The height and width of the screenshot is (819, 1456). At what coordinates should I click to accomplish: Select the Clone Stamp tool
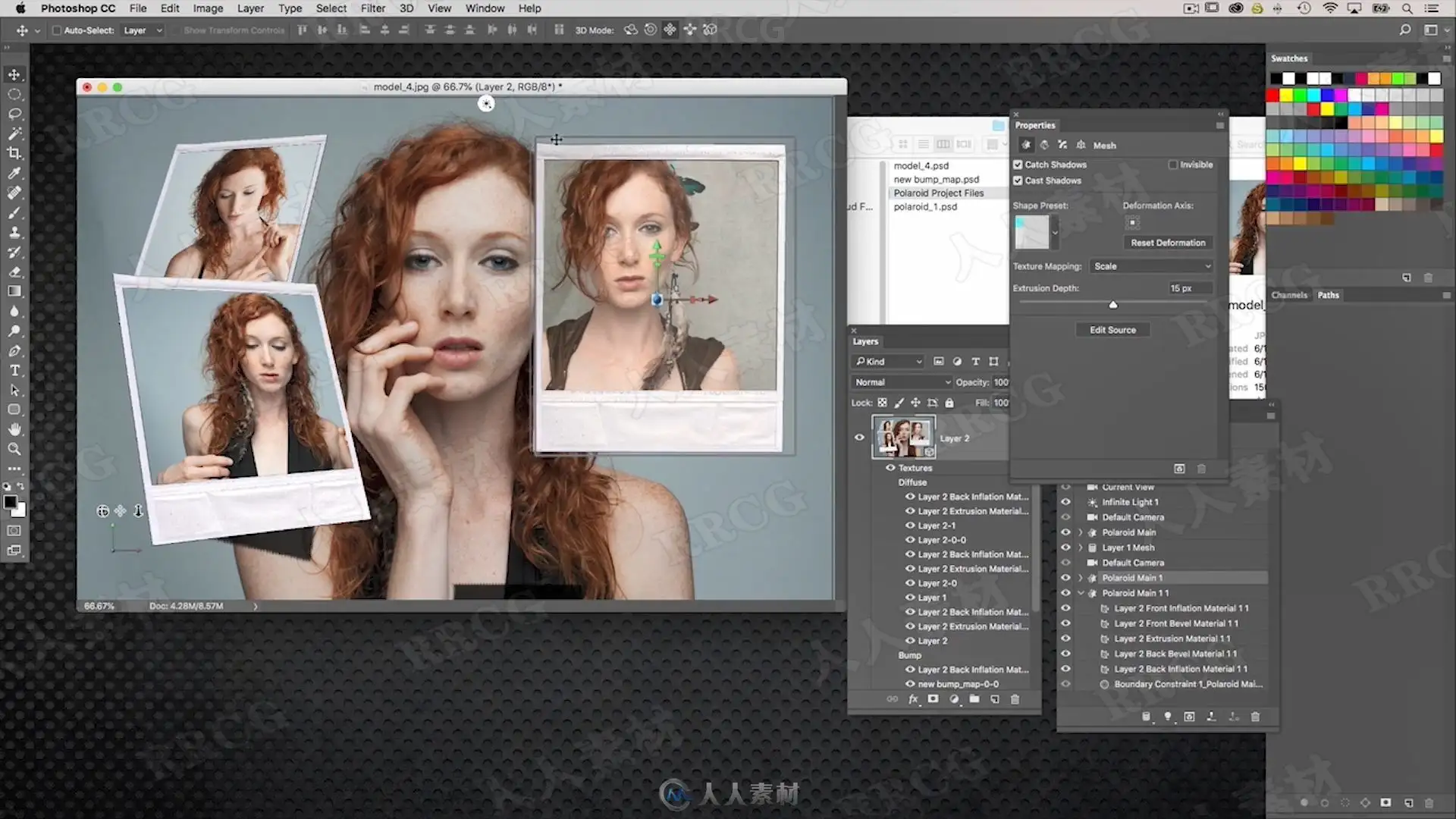[x=14, y=232]
